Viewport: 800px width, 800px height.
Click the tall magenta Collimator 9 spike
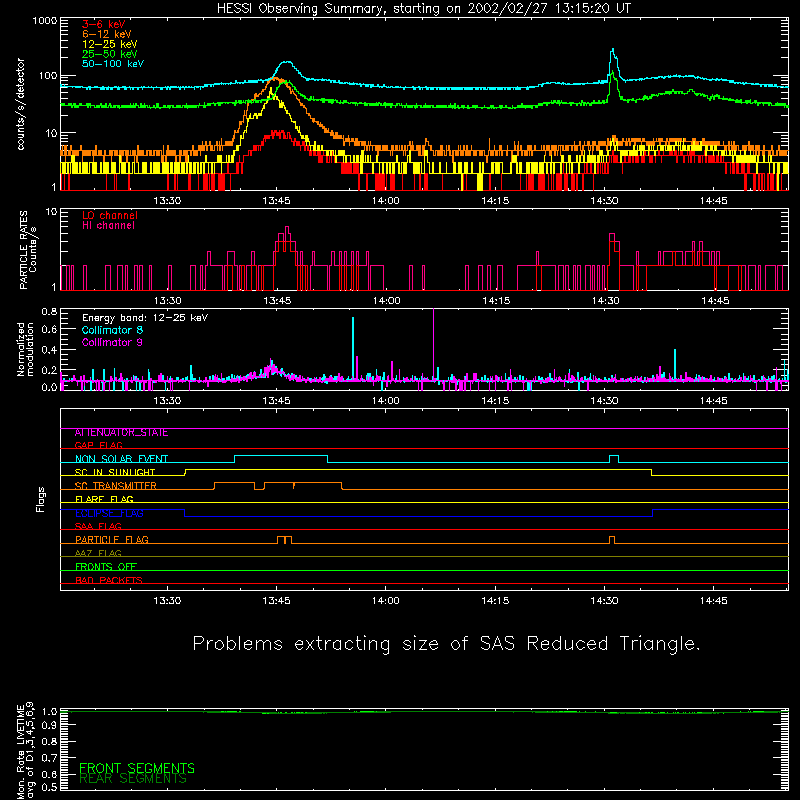point(434,342)
